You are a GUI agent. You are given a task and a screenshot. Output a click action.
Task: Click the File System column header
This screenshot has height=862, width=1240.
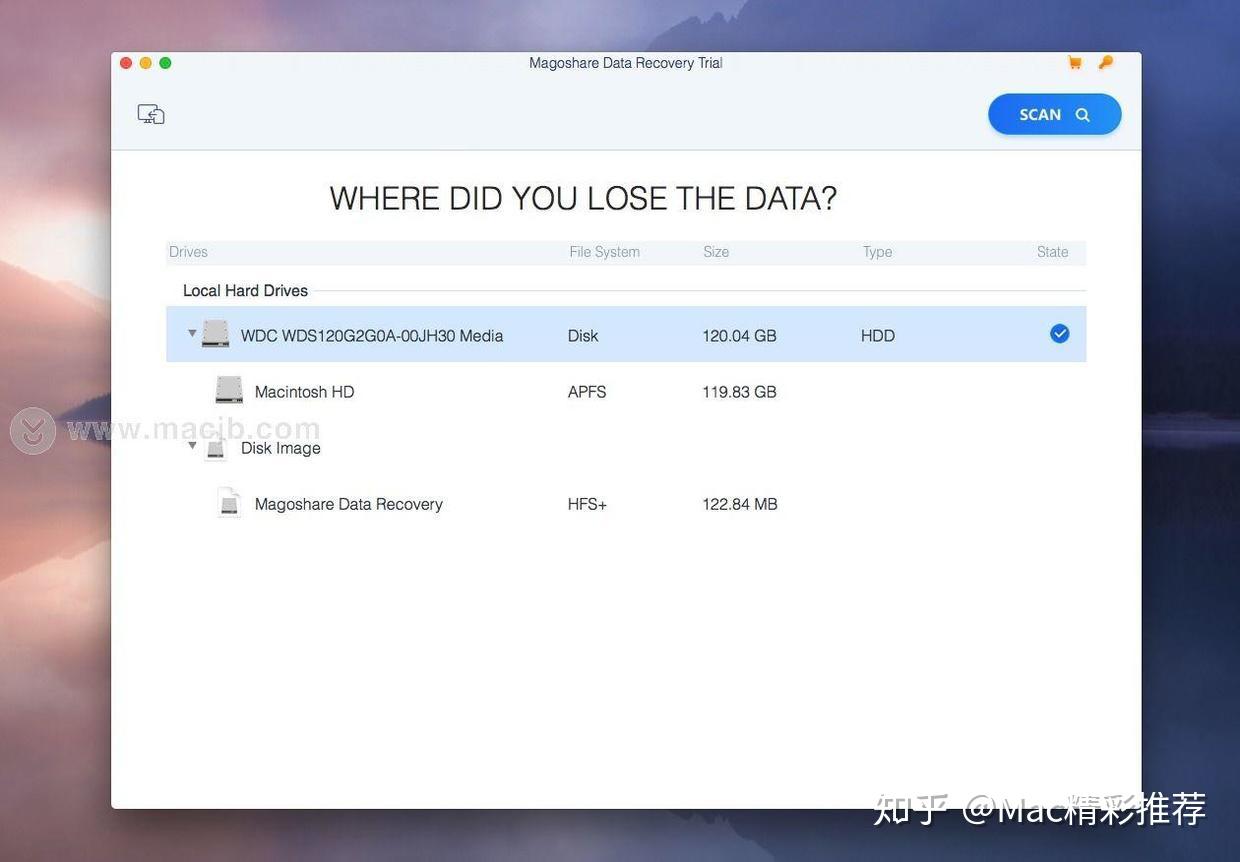[x=604, y=251]
